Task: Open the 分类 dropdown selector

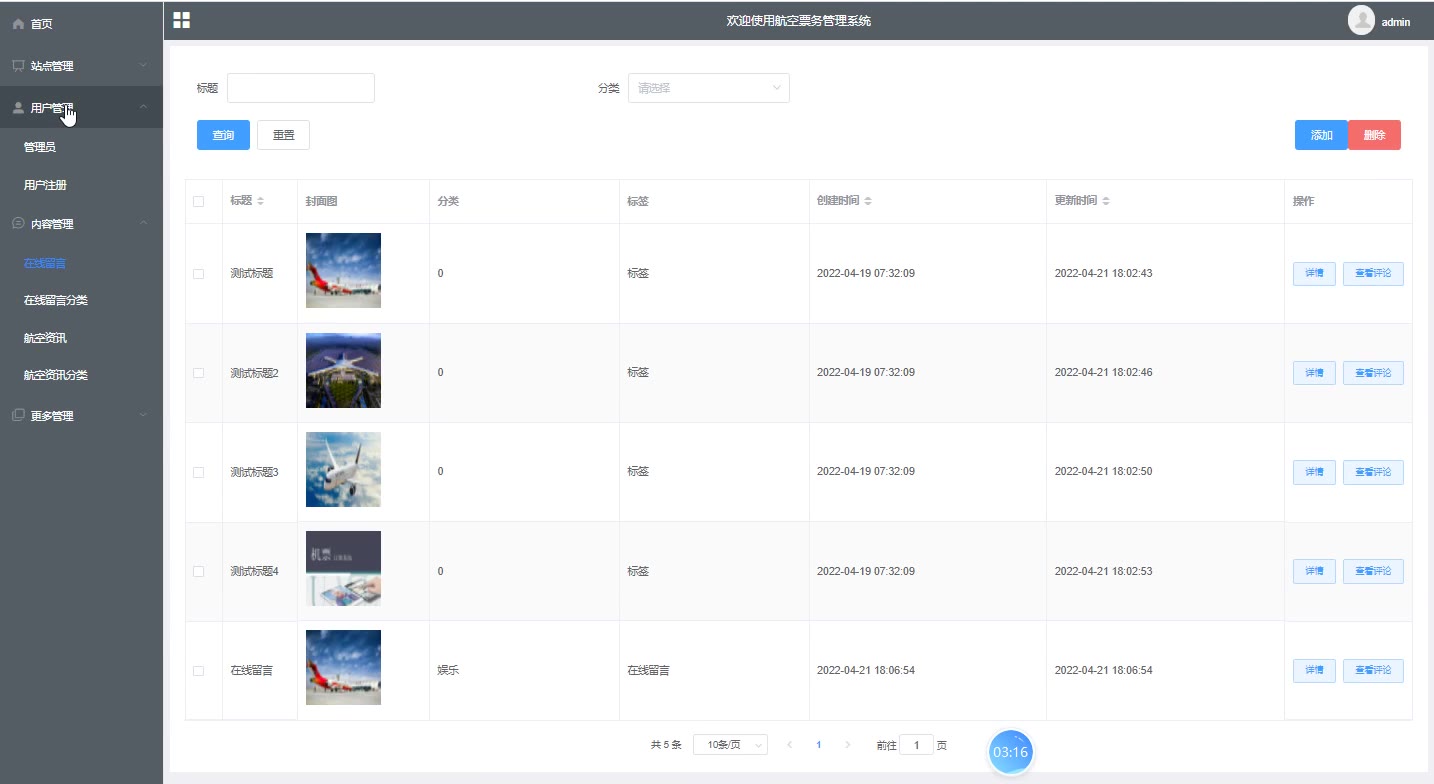Action: pos(708,88)
